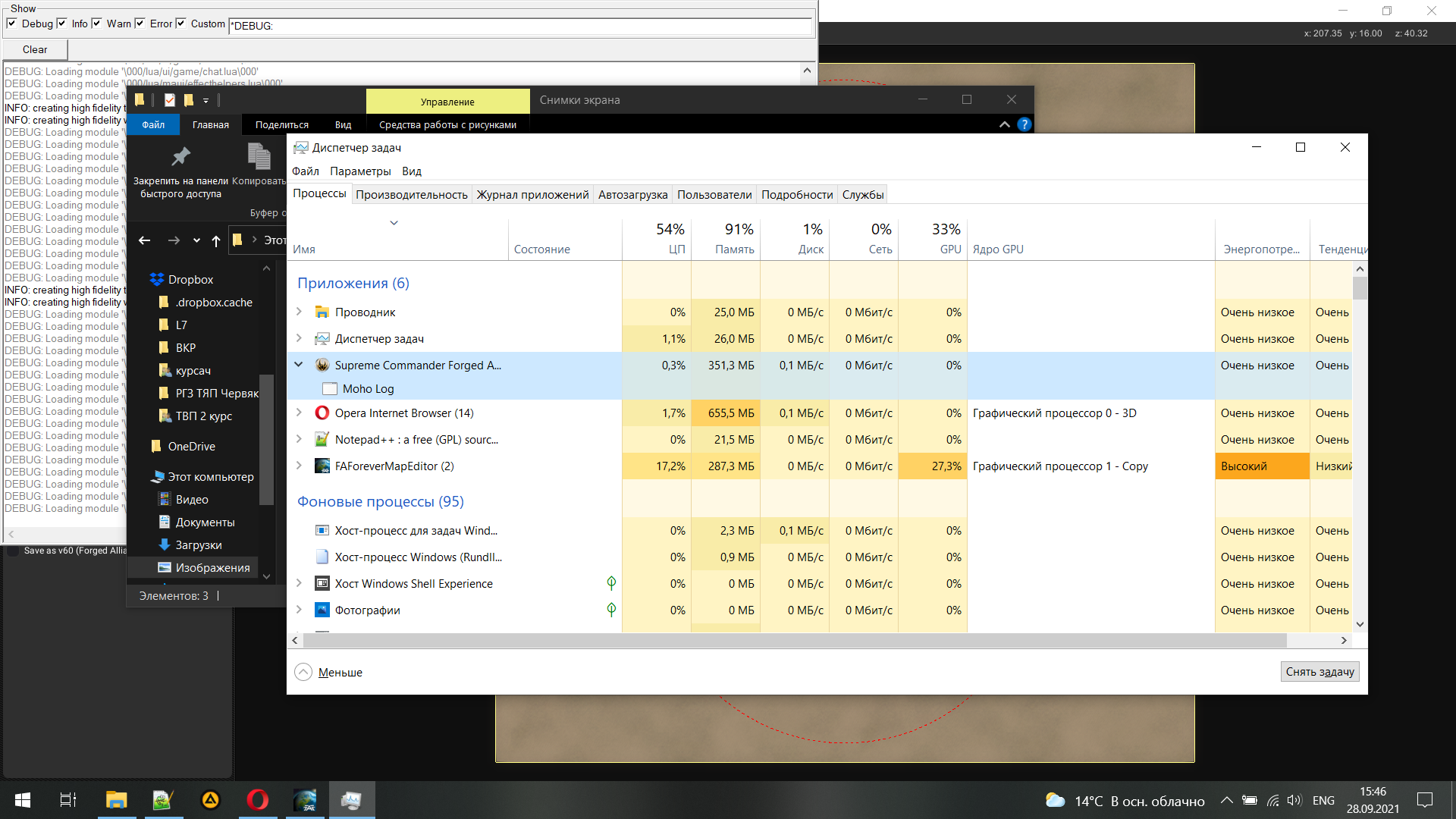Toggle the Debug checkbox in log window

click(x=11, y=24)
